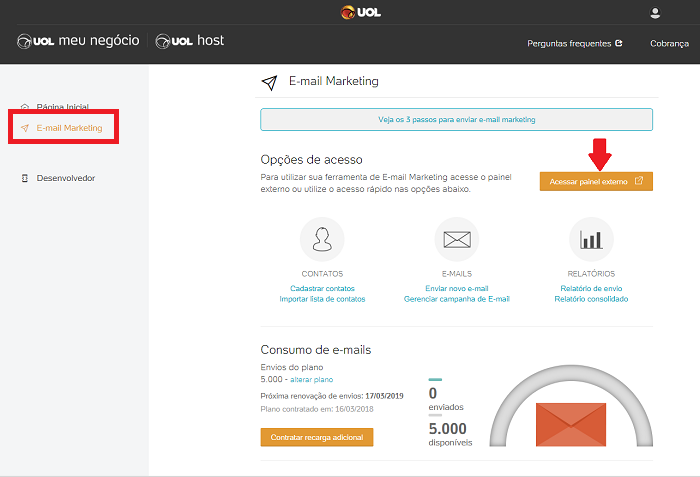This screenshot has width=700, height=477.
Task: Click the CONTATOS label
Action: click(322, 274)
